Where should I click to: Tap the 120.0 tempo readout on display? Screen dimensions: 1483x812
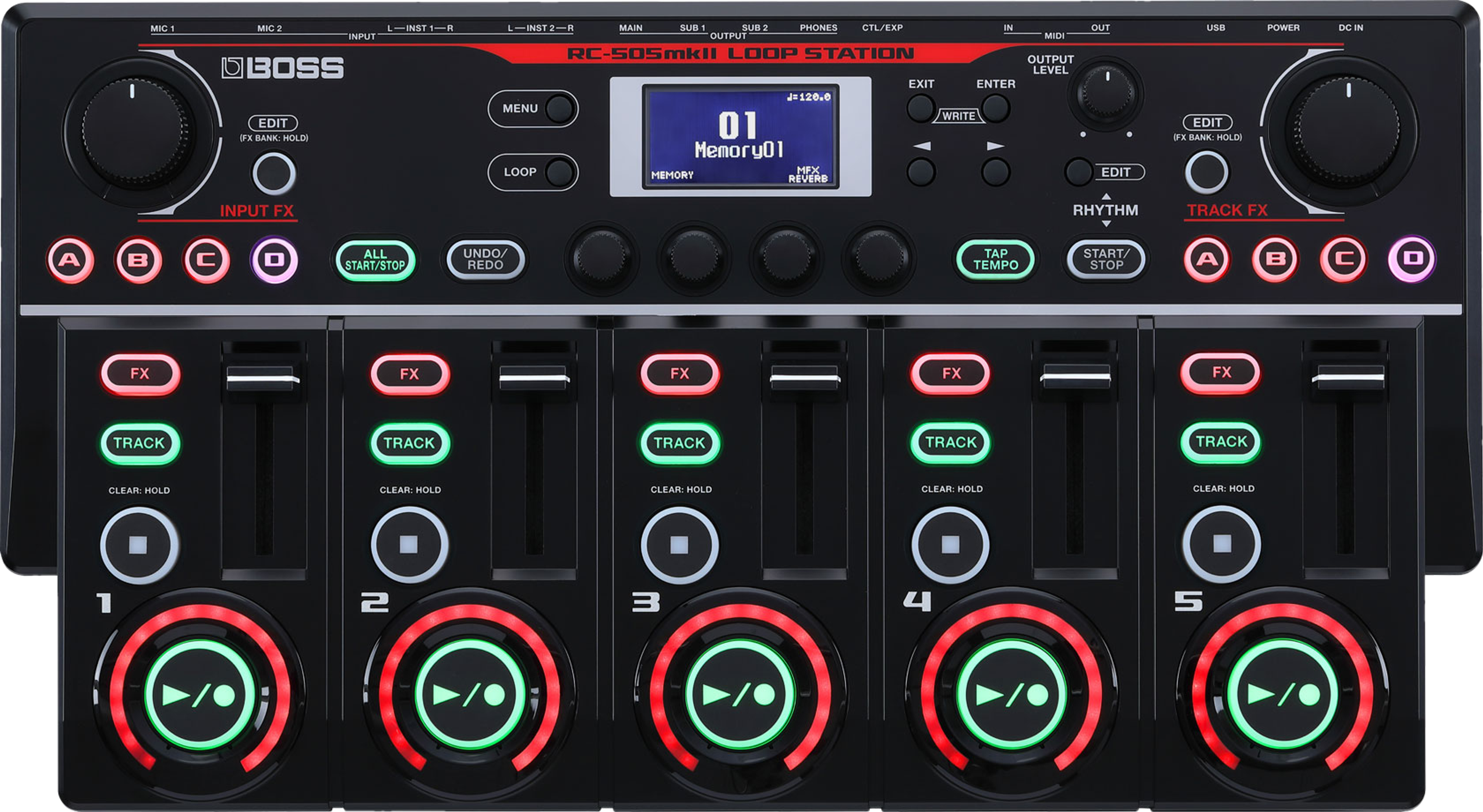[809, 97]
